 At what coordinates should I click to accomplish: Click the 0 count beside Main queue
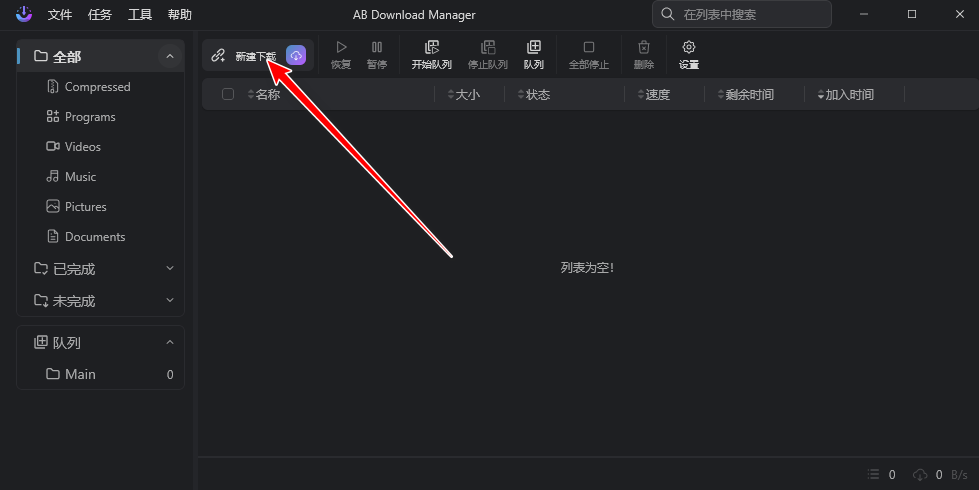[170, 375]
